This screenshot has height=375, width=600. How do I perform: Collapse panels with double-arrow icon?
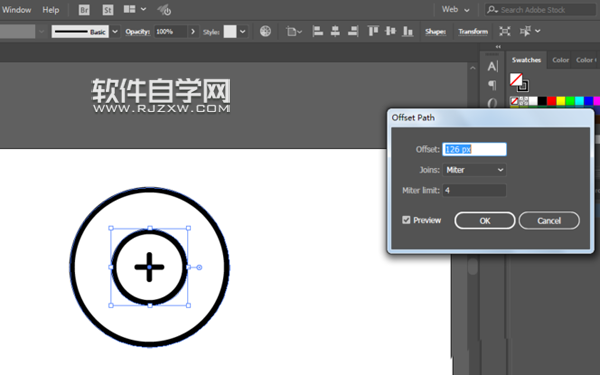[498, 47]
